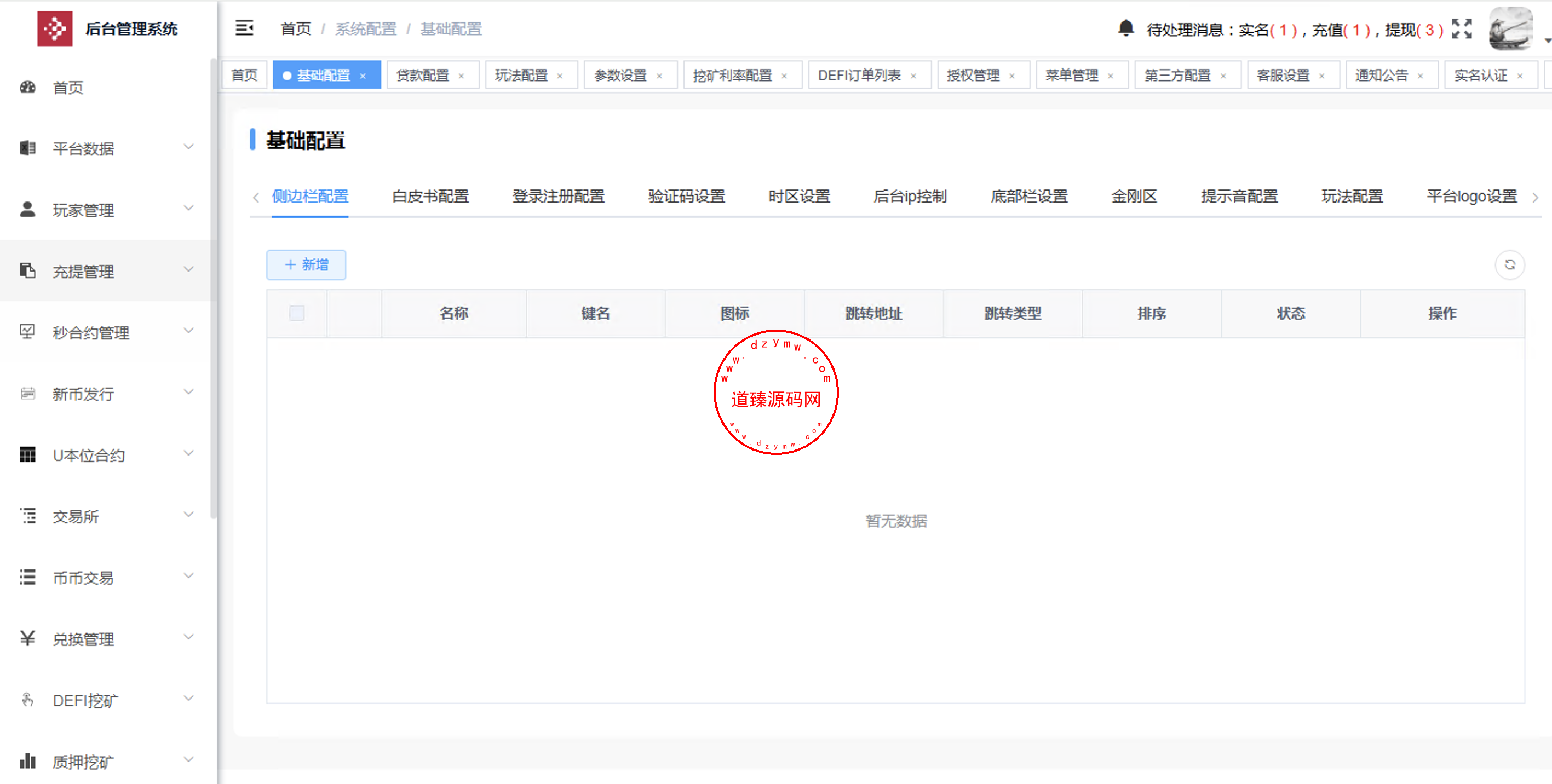The width and height of the screenshot is (1552, 784).
Task: Toggle fullscreen mode icon
Action: tap(1461, 28)
